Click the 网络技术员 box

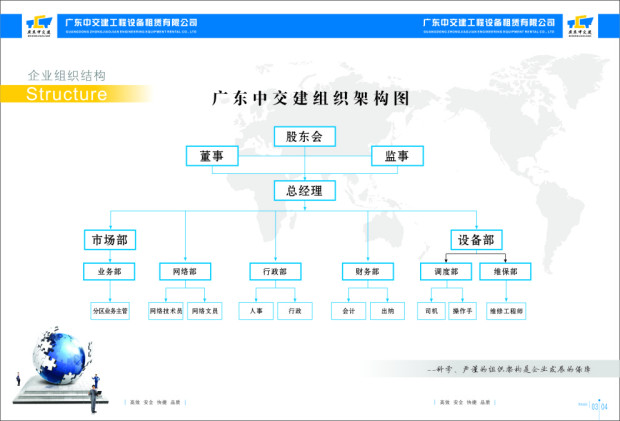[166, 311]
